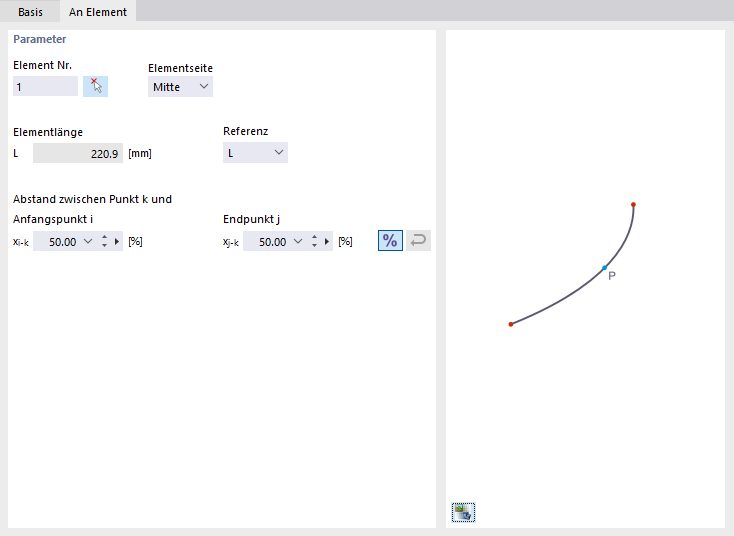Pick element graphically with cursor icon
This screenshot has height=536, width=734.
[x=95, y=87]
